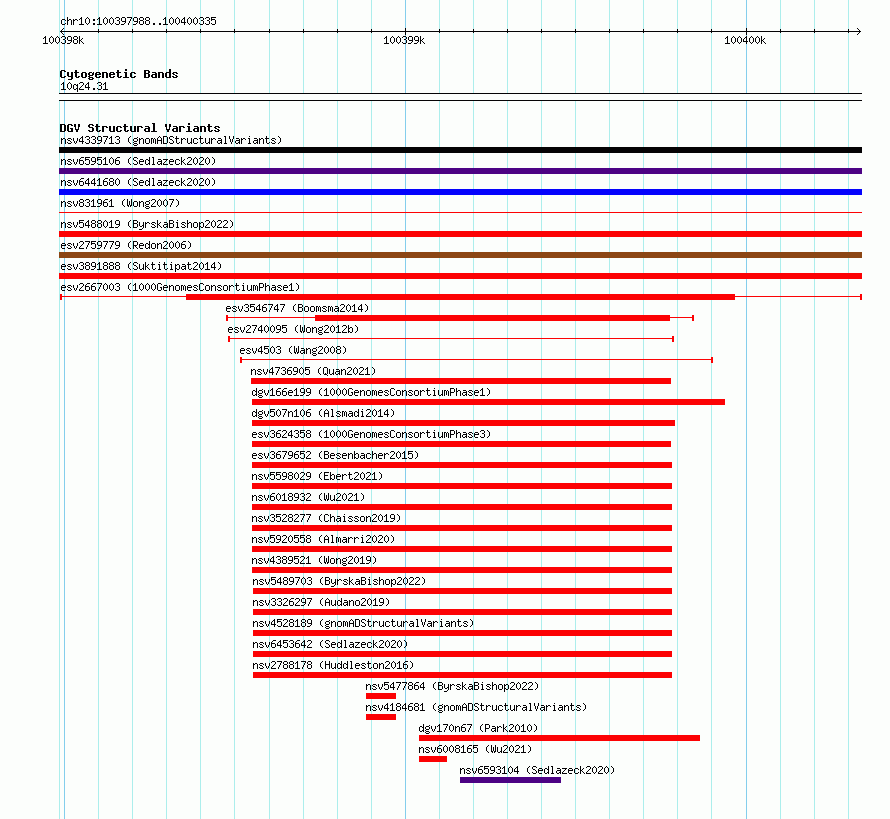Open nsv6008165 (Wu2021) label
This screenshot has width=890, height=819.
tap(475, 749)
